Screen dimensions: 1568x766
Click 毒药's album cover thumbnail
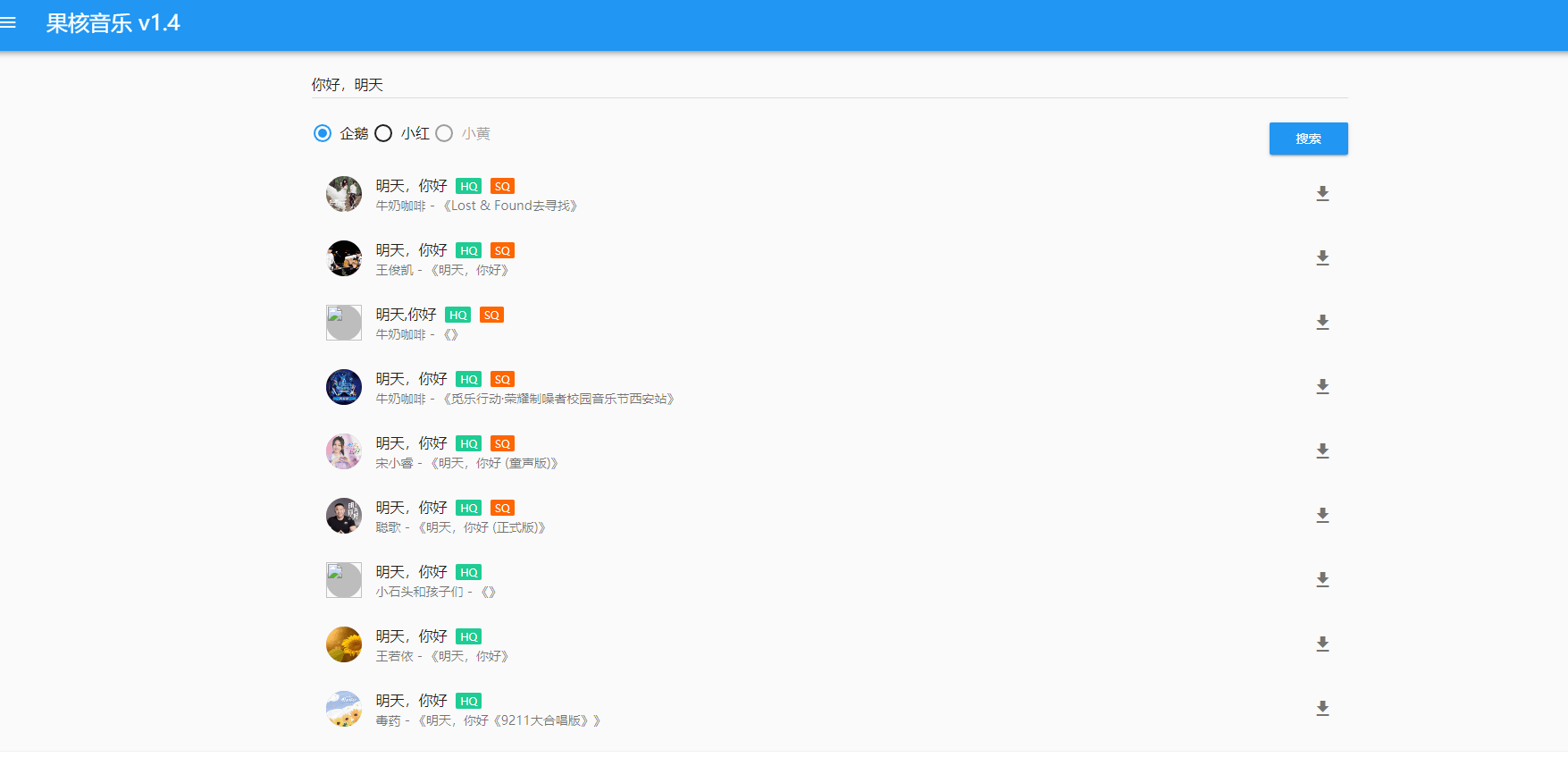pyautogui.click(x=344, y=709)
